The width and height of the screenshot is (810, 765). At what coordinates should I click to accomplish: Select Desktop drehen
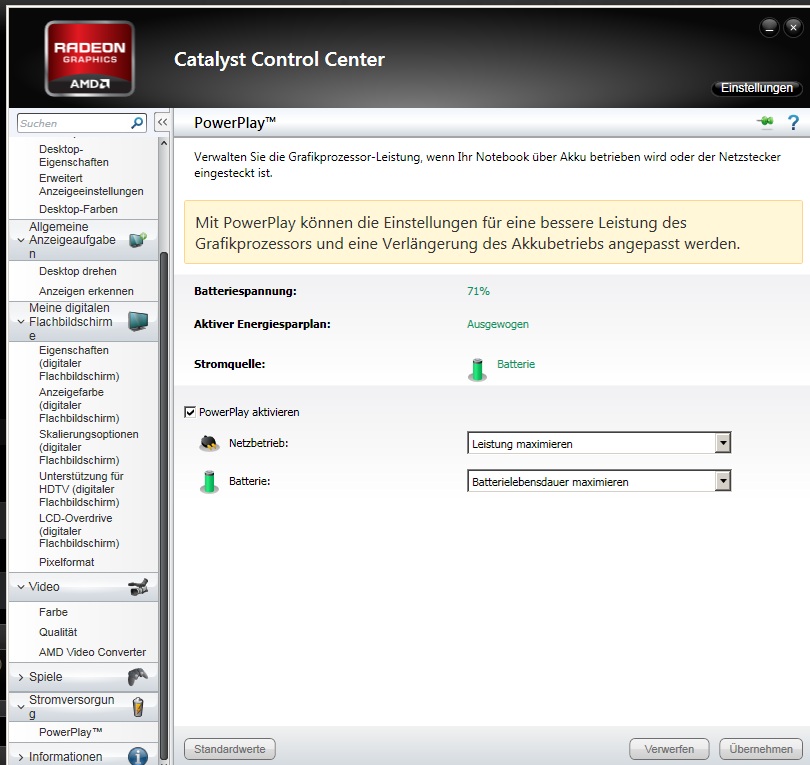(x=77, y=271)
